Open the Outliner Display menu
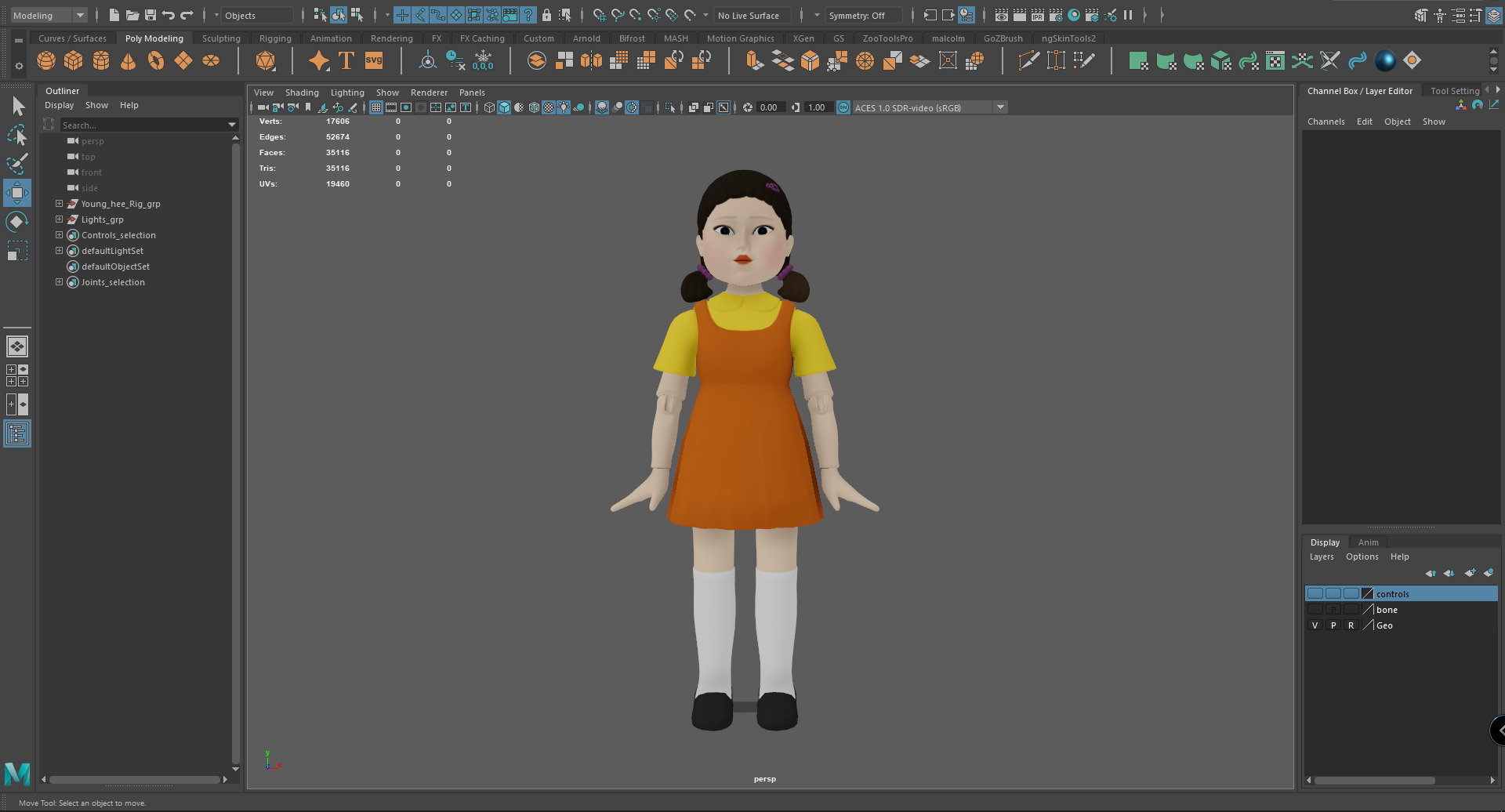1505x812 pixels. (x=59, y=105)
